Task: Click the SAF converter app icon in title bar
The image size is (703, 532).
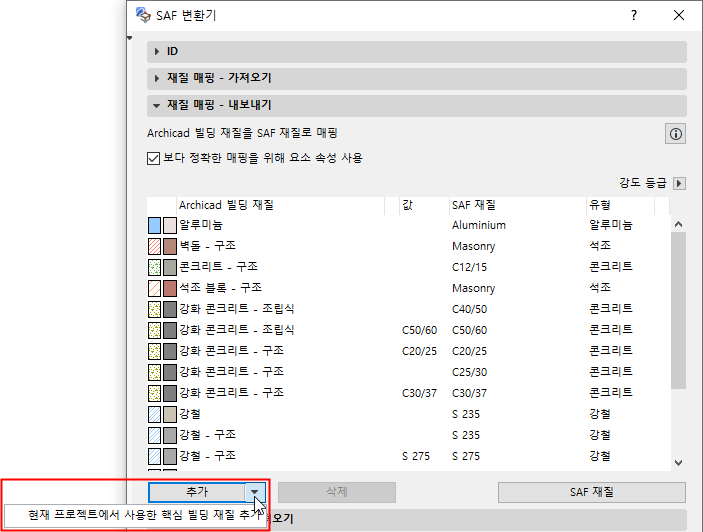Action: tap(143, 15)
